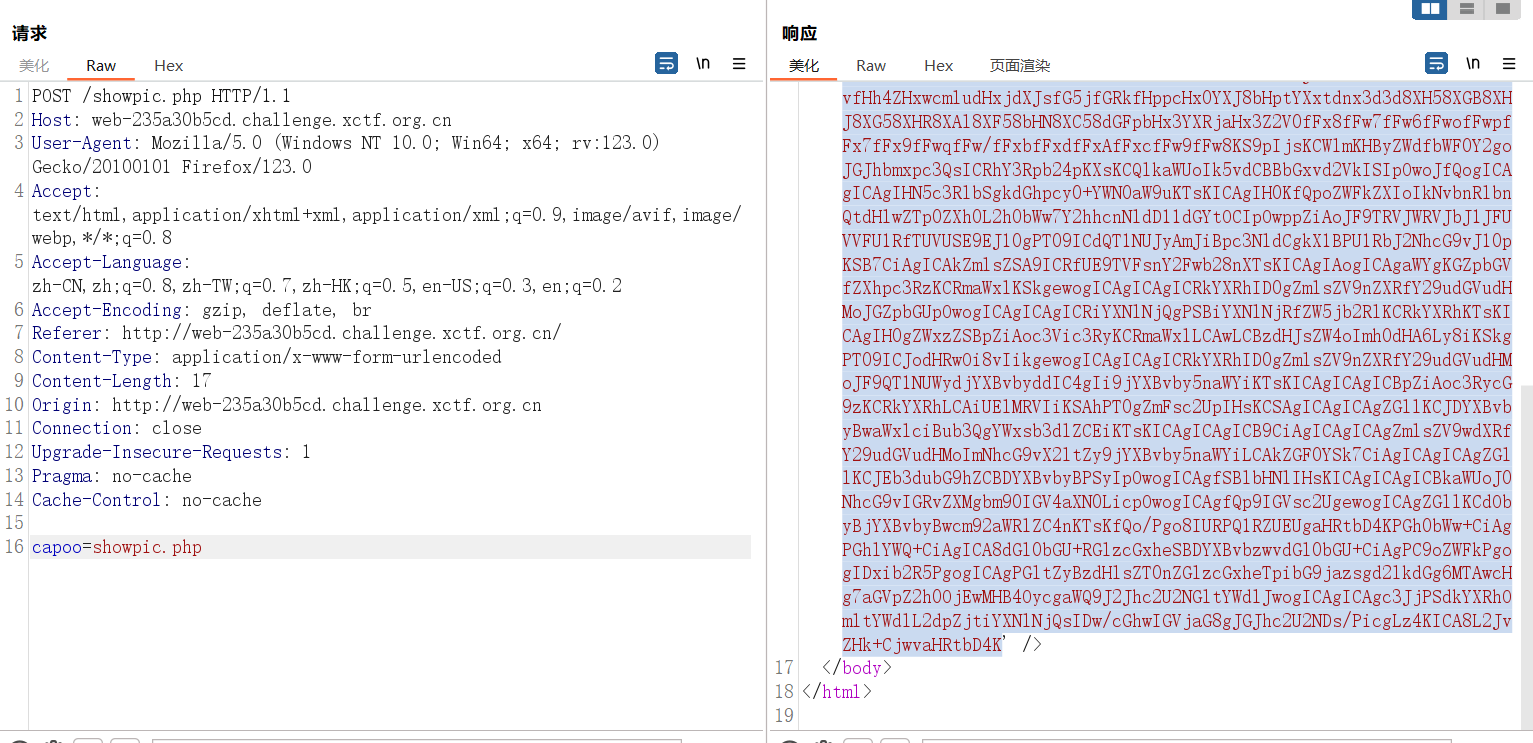The width and height of the screenshot is (1533, 743).
Task: Click the showpic.php parameter value in the body
Action: 147,548
